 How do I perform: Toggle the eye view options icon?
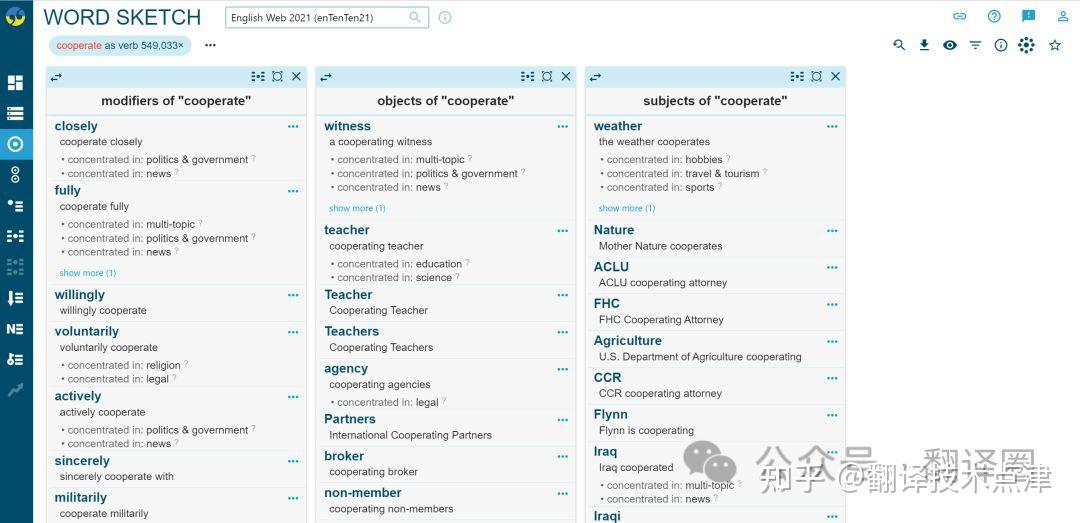tap(950, 45)
